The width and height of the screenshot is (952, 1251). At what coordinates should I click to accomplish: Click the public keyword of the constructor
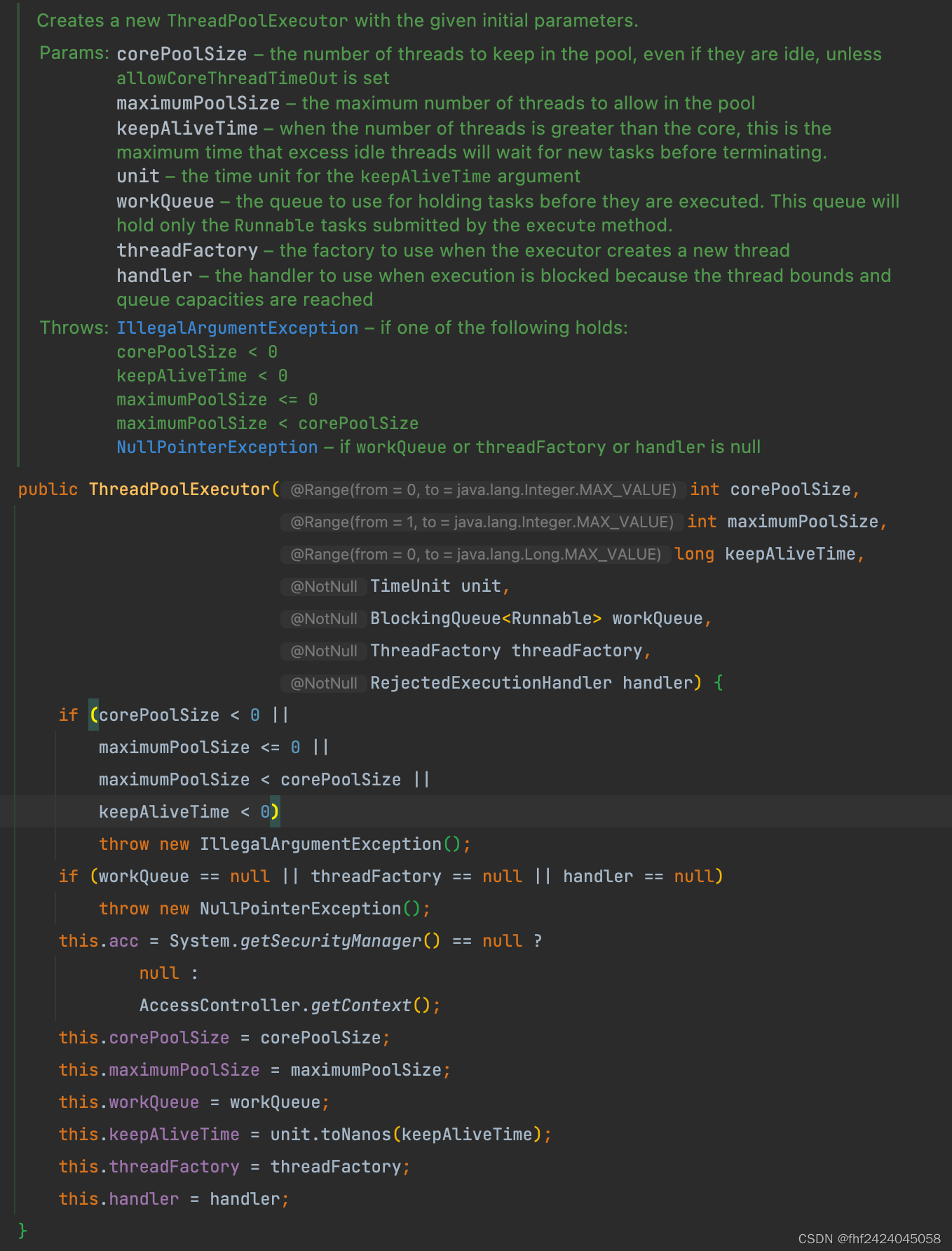coord(48,489)
